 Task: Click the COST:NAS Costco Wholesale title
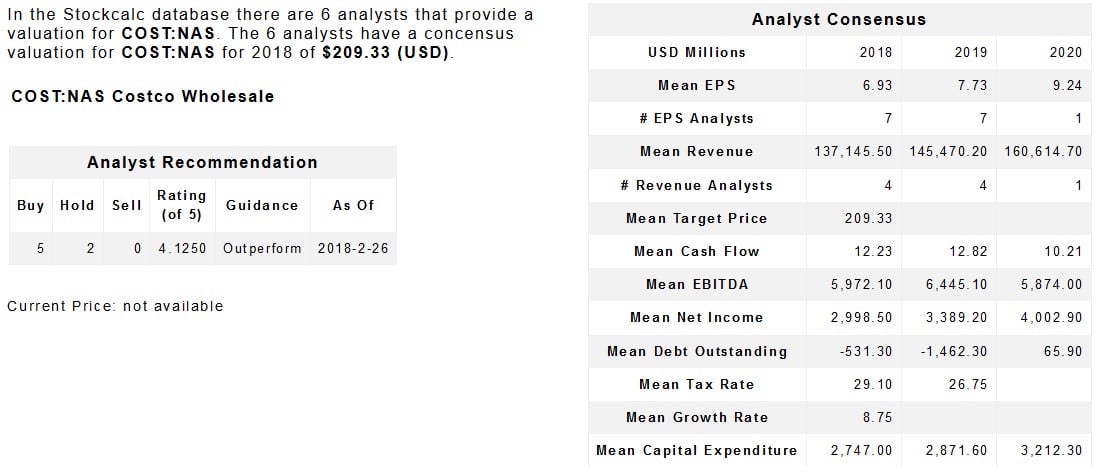(x=142, y=96)
